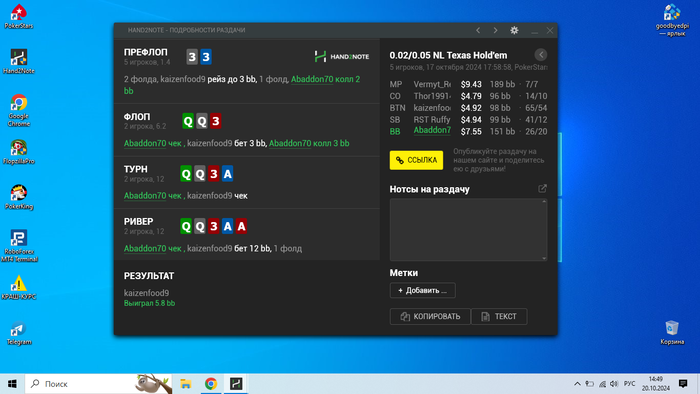Click winner name kaizenfood9 in result

point(146,293)
